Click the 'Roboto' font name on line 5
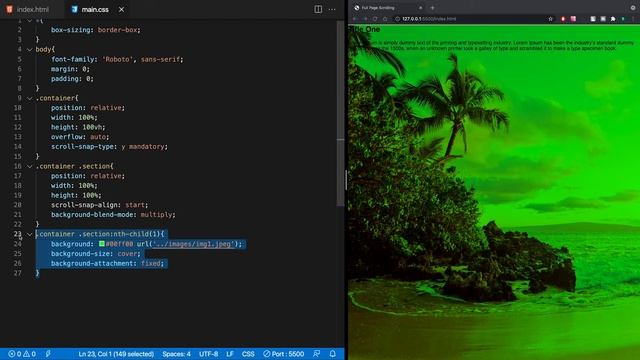 [118, 60]
